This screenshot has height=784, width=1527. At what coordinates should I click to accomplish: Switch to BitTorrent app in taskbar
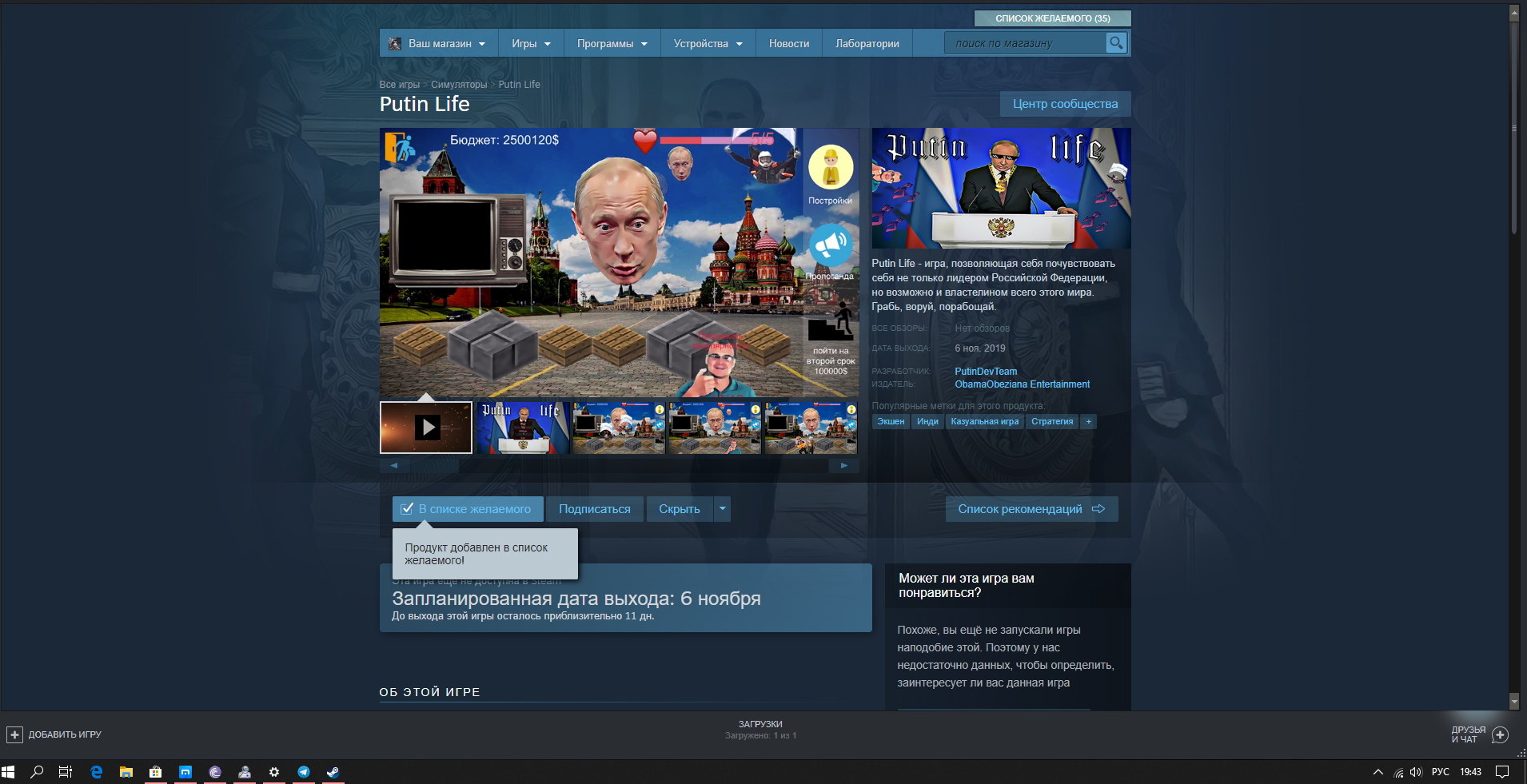[215, 772]
